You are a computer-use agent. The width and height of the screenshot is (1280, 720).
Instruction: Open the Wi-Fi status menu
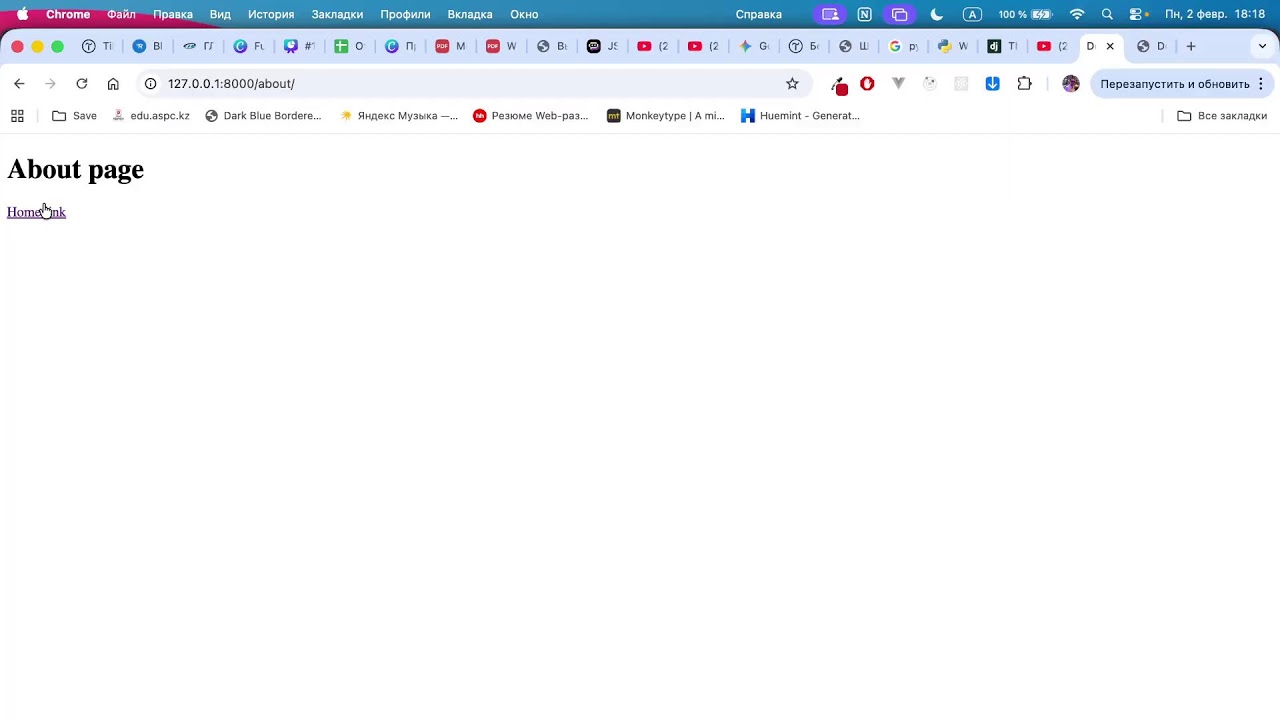point(1077,14)
